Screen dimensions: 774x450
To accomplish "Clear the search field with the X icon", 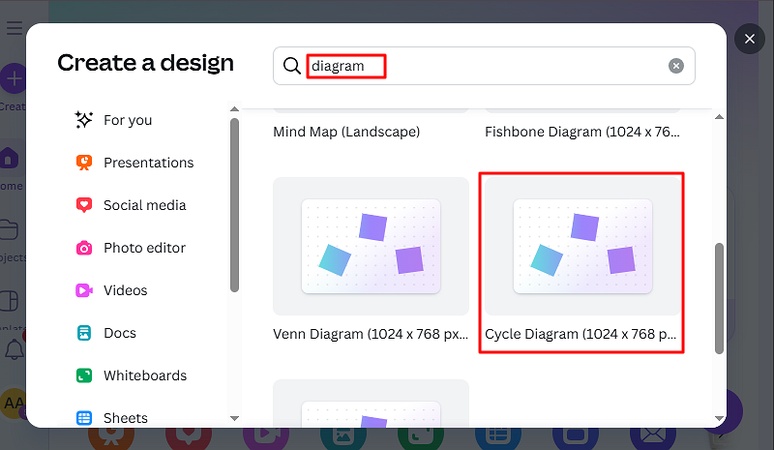I will pyautogui.click(x=676, y=66).
